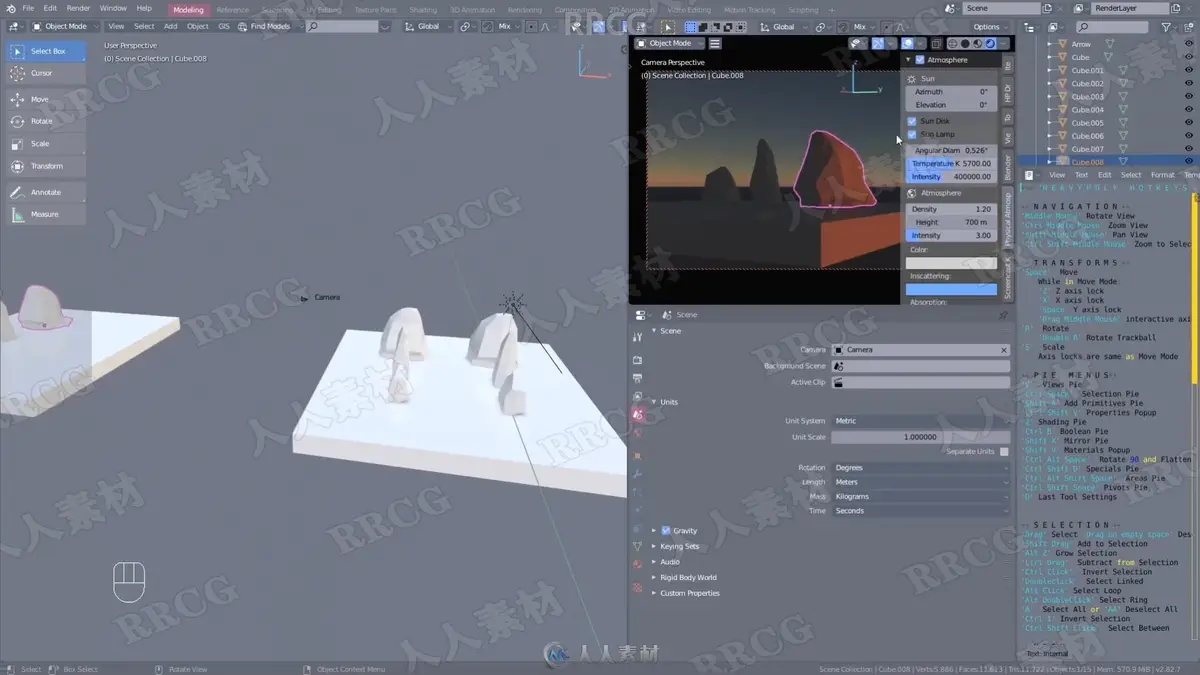Hide Cube.006 using its eye icon

point(1188,136)
